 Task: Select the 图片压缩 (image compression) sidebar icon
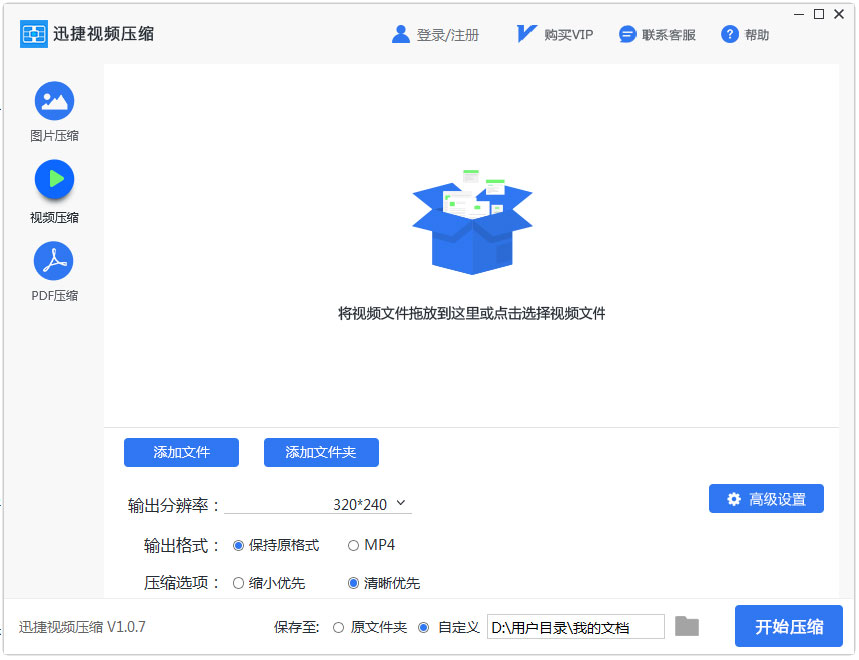(53, 101)
